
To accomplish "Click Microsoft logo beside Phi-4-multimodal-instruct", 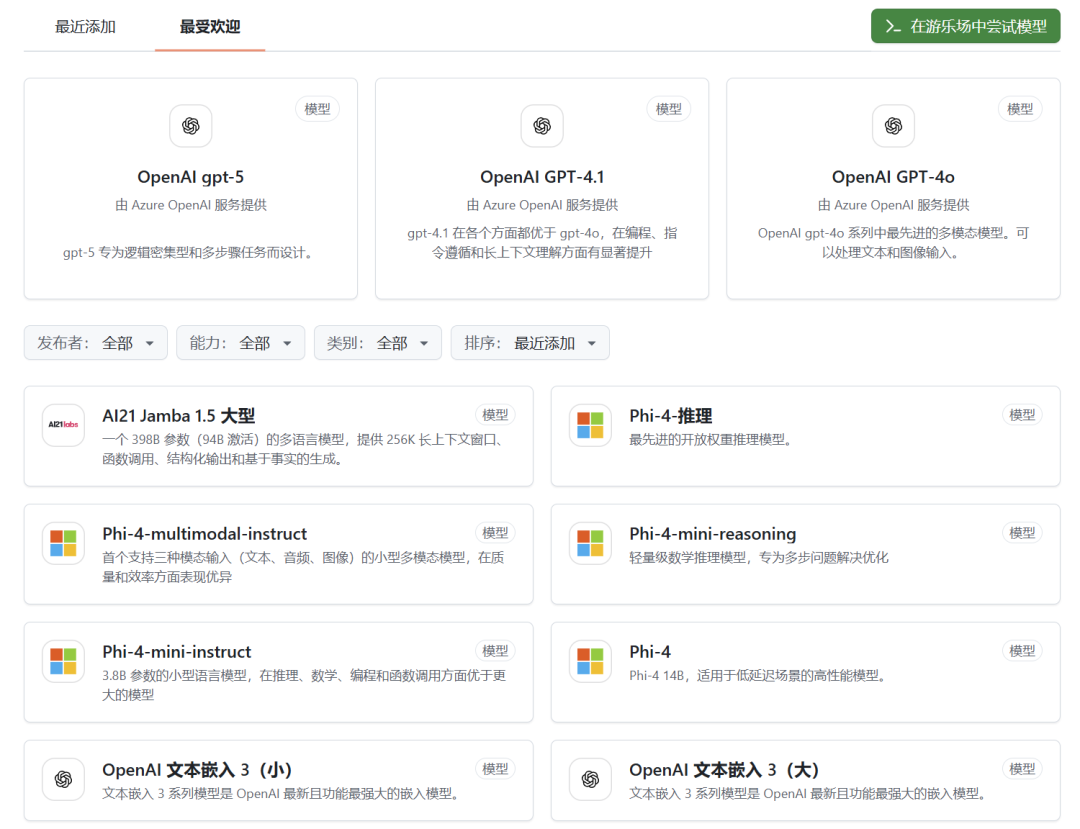I will [x=63, y=543].
